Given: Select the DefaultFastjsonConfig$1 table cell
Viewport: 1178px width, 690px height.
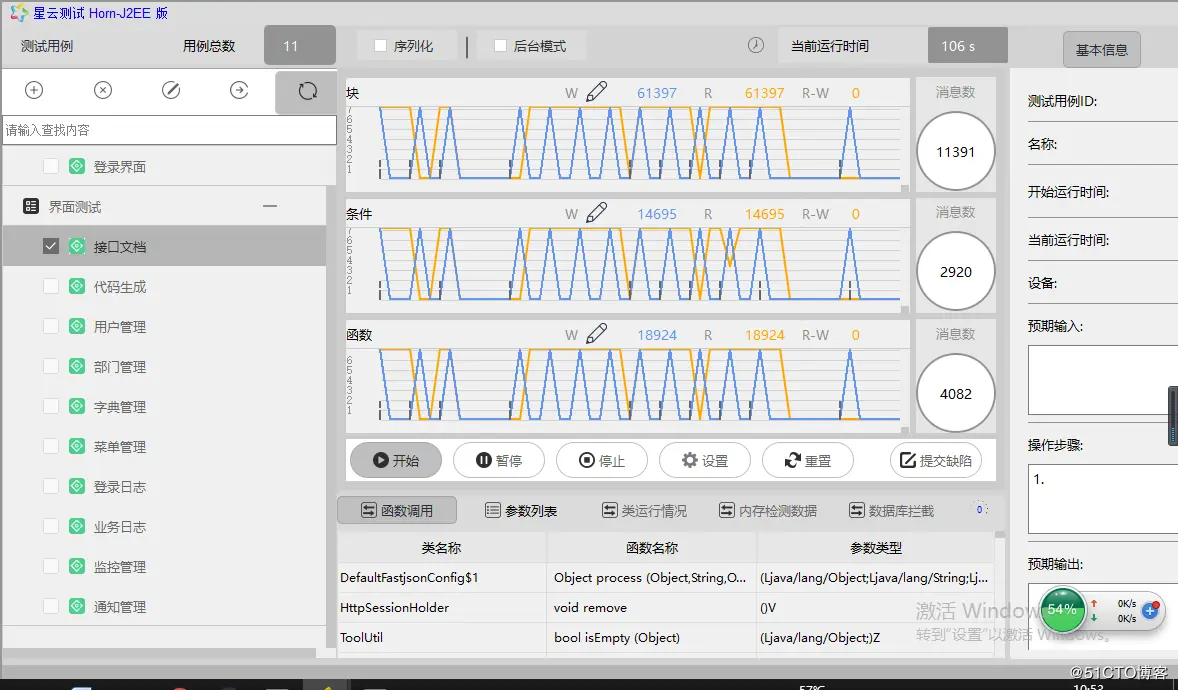Looking at the screenshot, I should [x=441, y=577].
